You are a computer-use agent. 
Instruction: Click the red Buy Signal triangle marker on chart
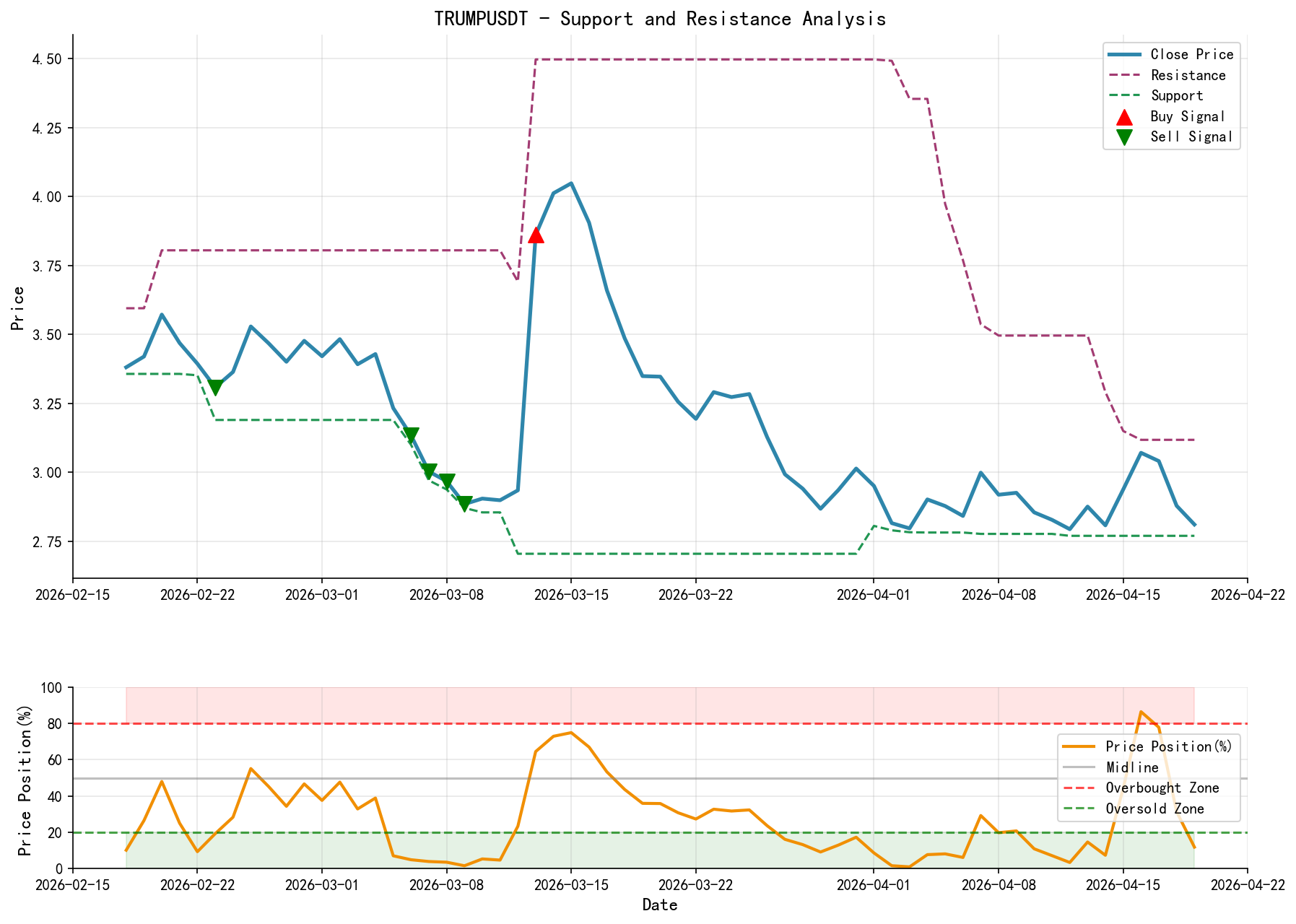pos(535,235)
